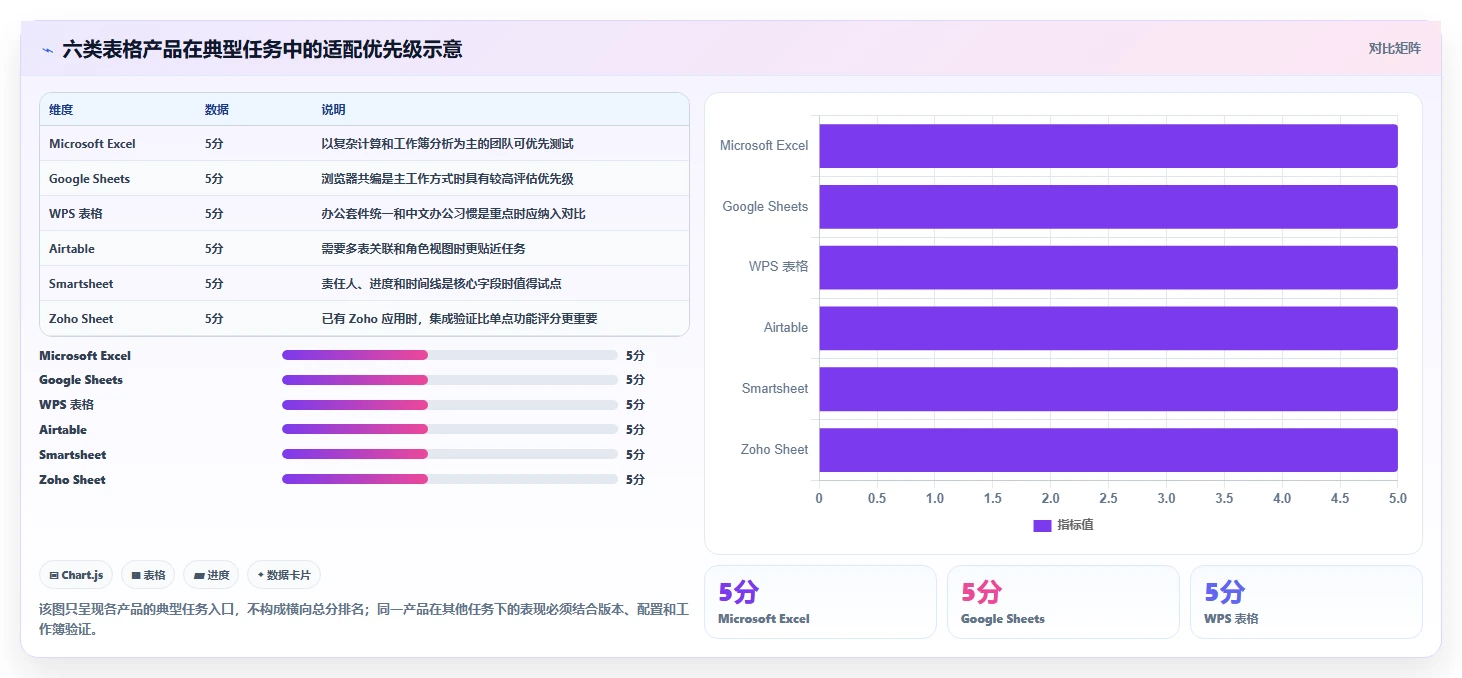Select WPS 表格 cell in the table
This screenshot has height=678, width=1462.
pos(76,214)
